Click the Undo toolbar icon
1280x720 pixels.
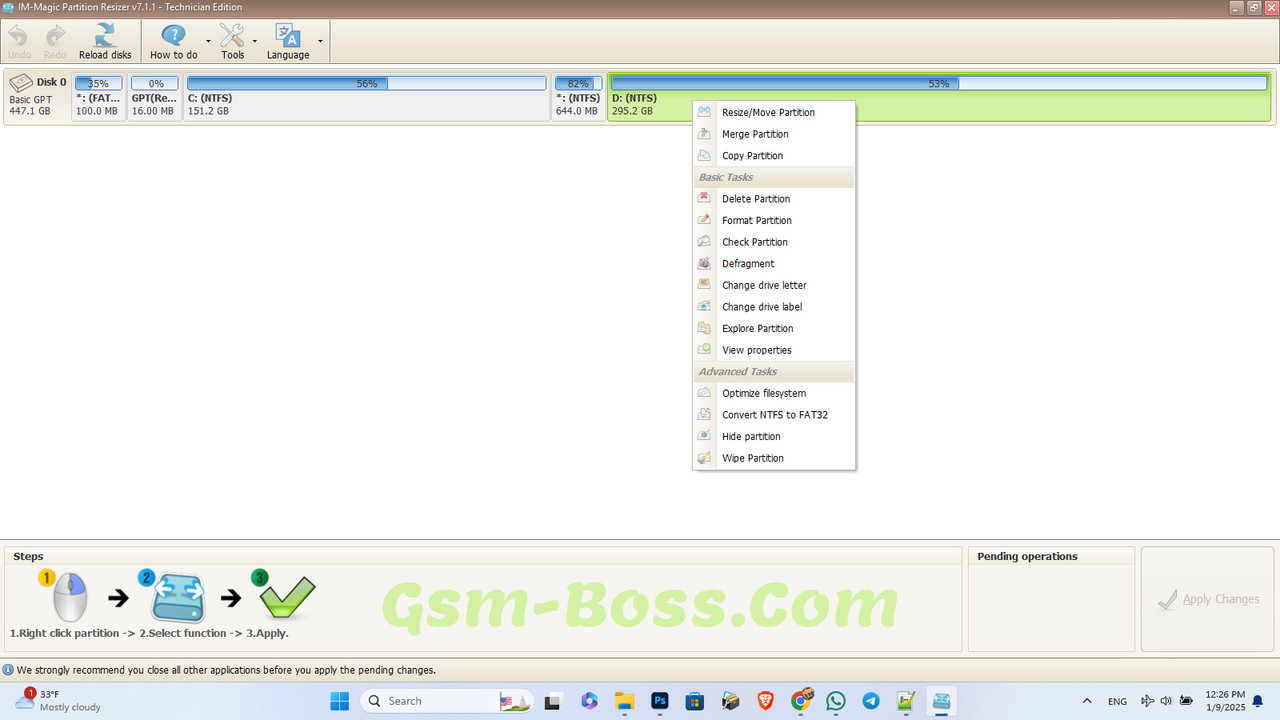(19, 36)
